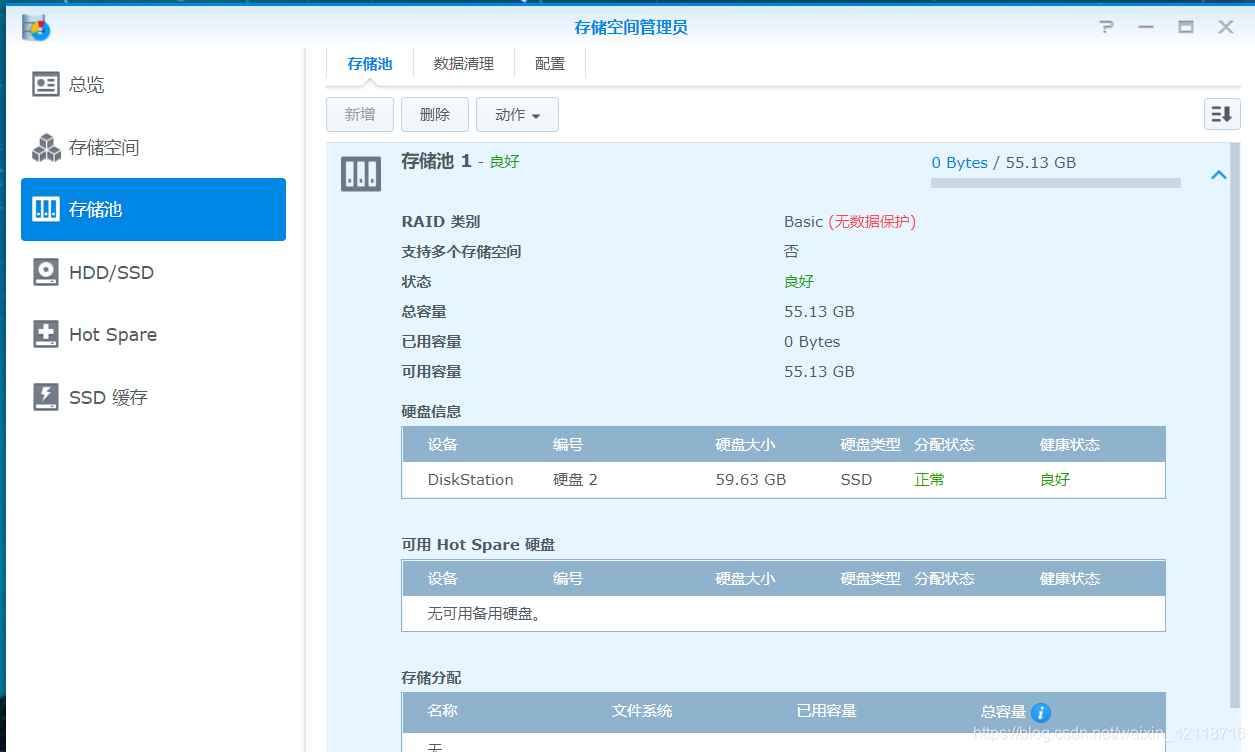
Task: Switch to the 数据清理 tab
Action: click(x=464, y=63)
